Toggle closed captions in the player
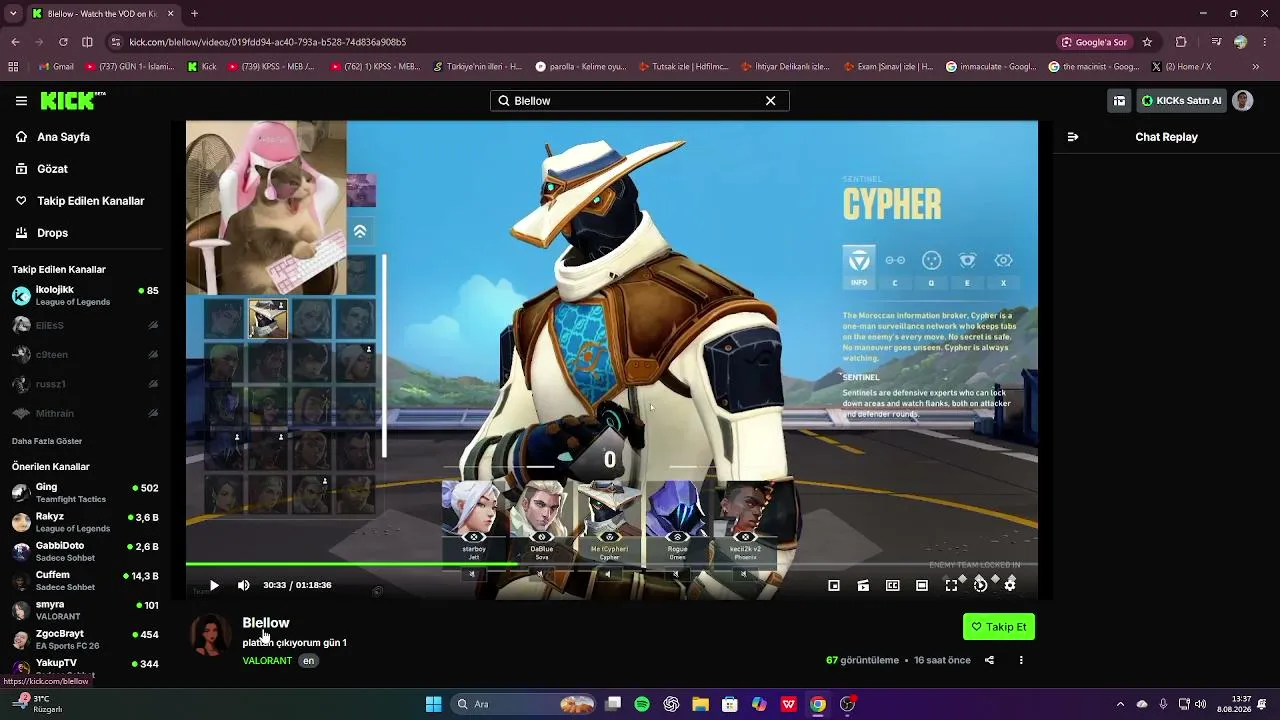Screen dimensions: 1280x720 893,585
